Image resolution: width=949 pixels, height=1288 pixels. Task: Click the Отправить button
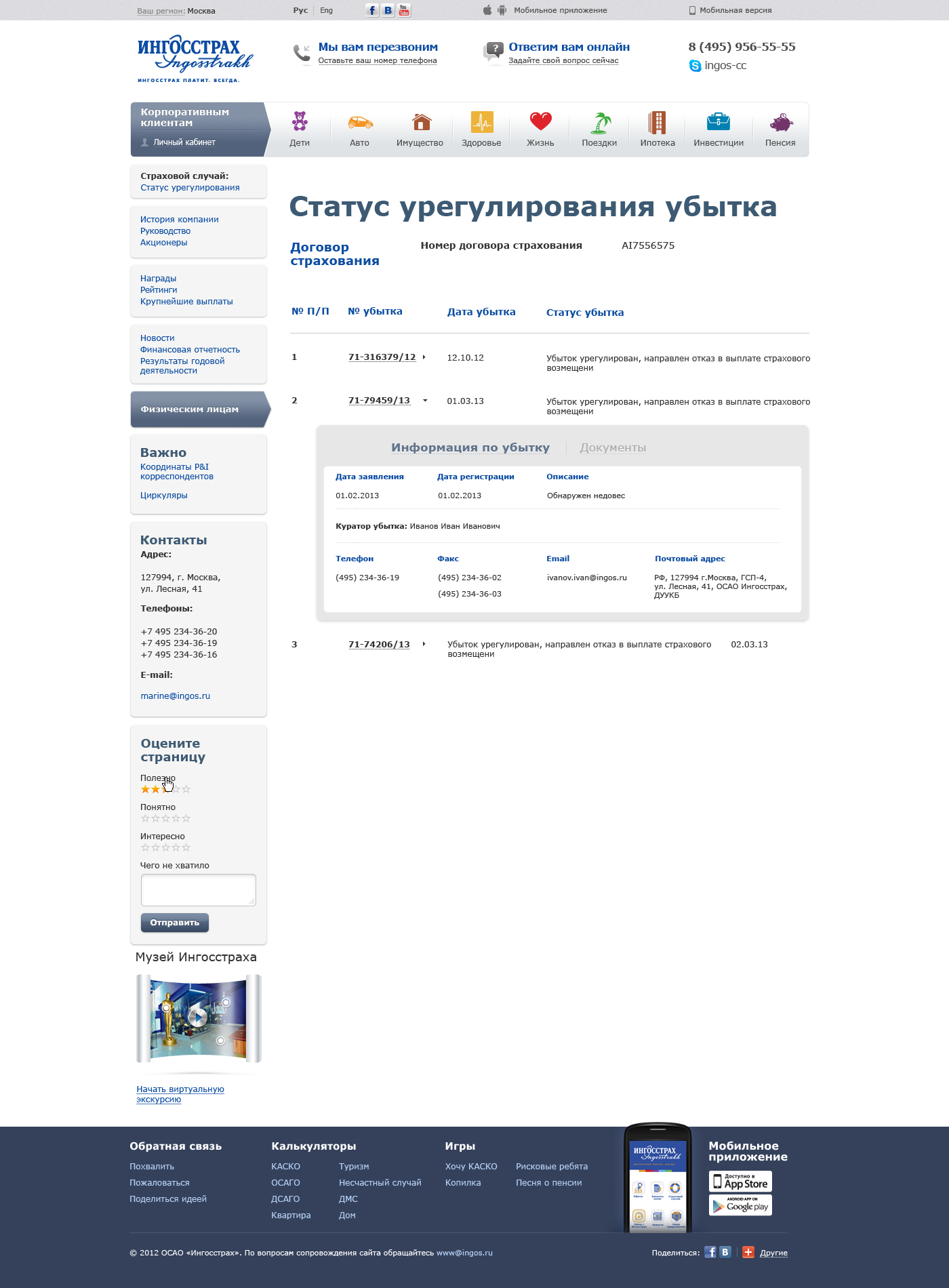pyautogui.click(x=175, y=923)
